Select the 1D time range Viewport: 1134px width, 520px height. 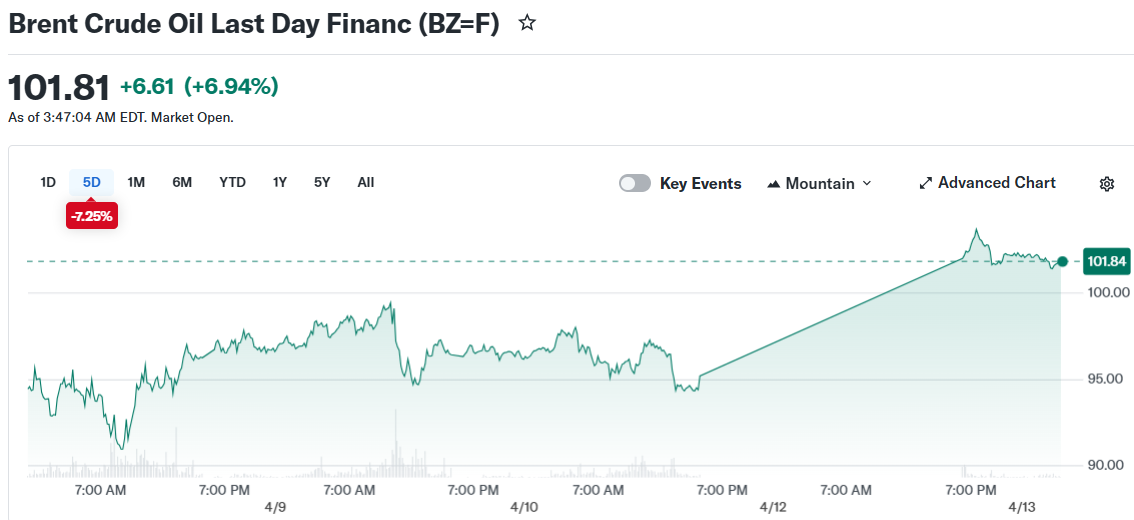pyautogui.click(x=48, y=182)
